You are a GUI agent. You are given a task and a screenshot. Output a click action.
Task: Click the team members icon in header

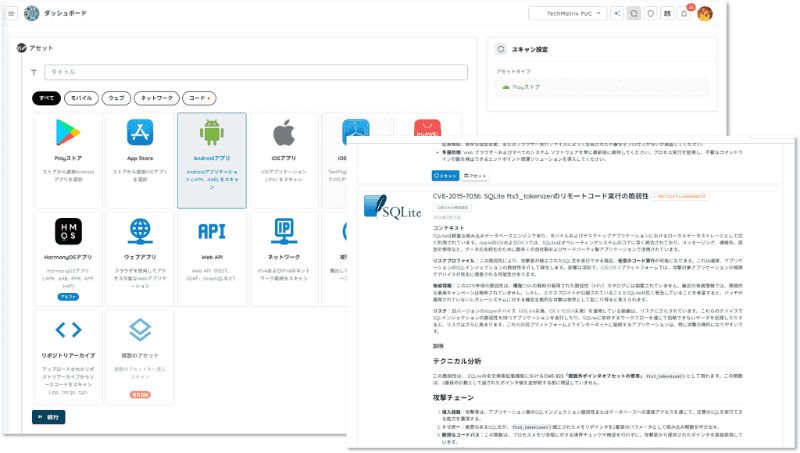(667, 14)
